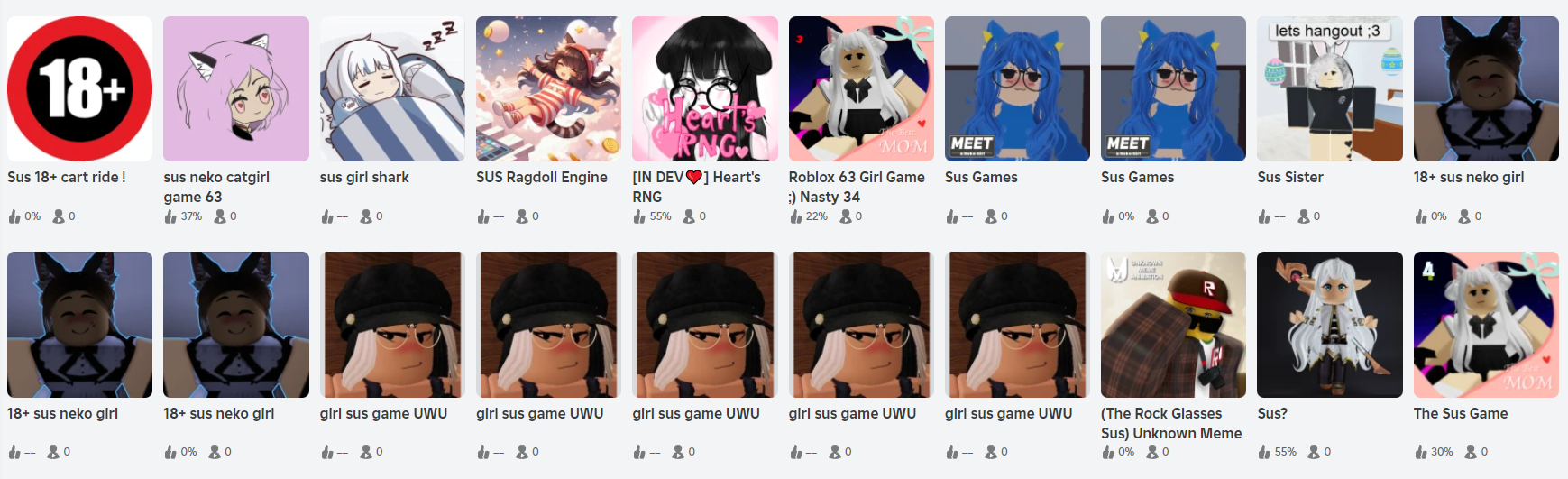The image size is (1568, 479).
Task: Open the SUS Ragdoll Engine title link
Action: click(x=542, y=178)
